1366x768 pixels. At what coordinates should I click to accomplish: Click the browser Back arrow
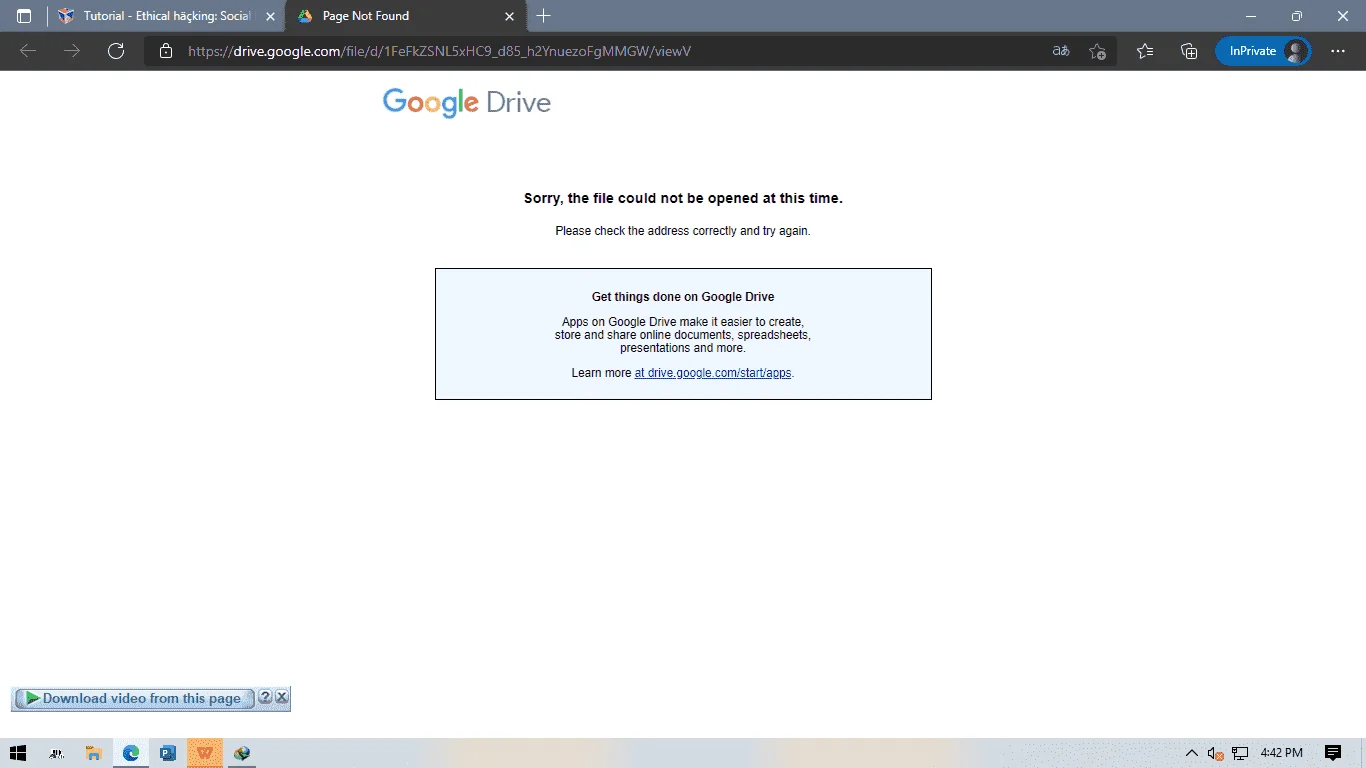click(x=28, y=51)
